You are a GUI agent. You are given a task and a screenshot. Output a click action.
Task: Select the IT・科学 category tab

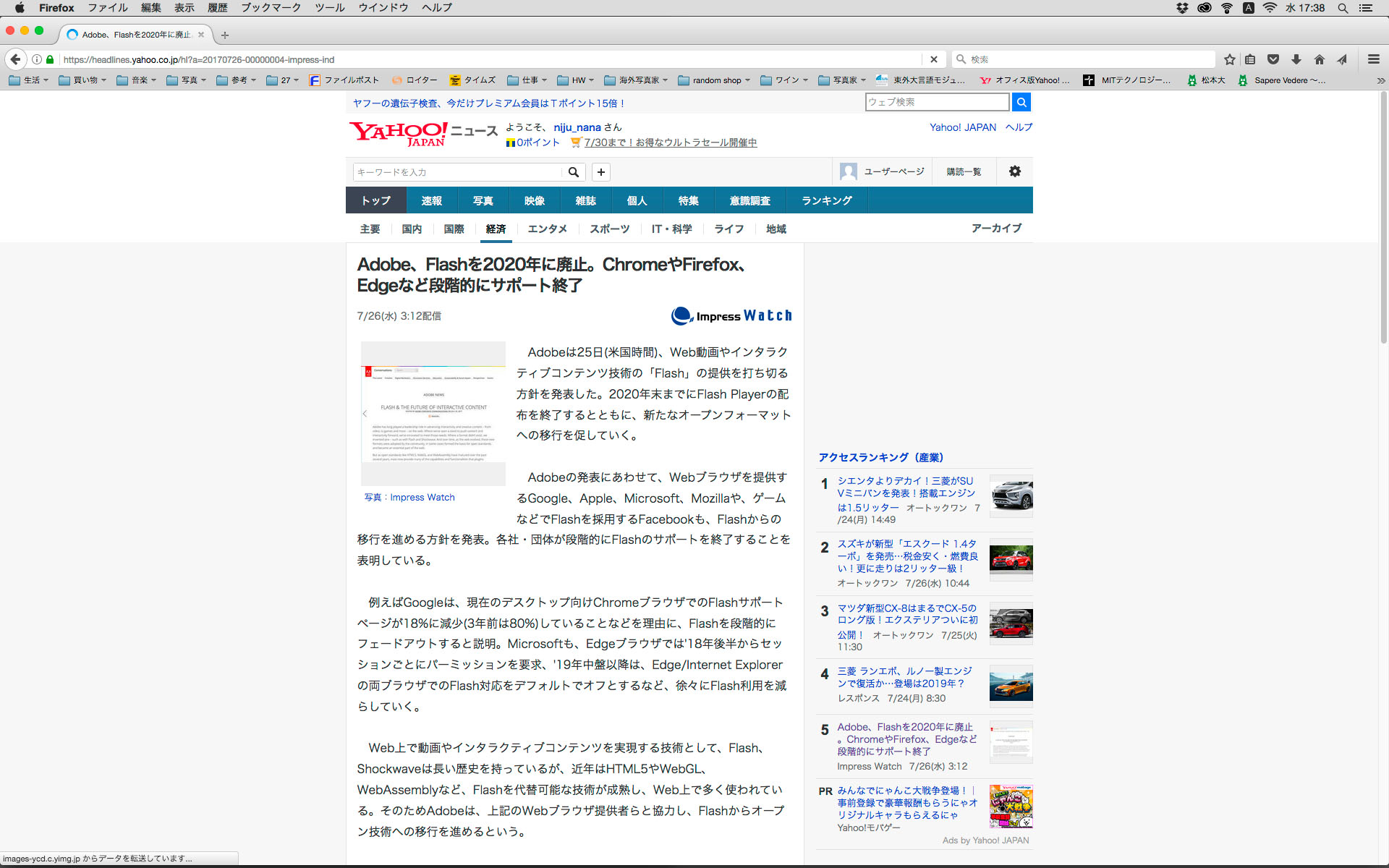pos(671,229)
